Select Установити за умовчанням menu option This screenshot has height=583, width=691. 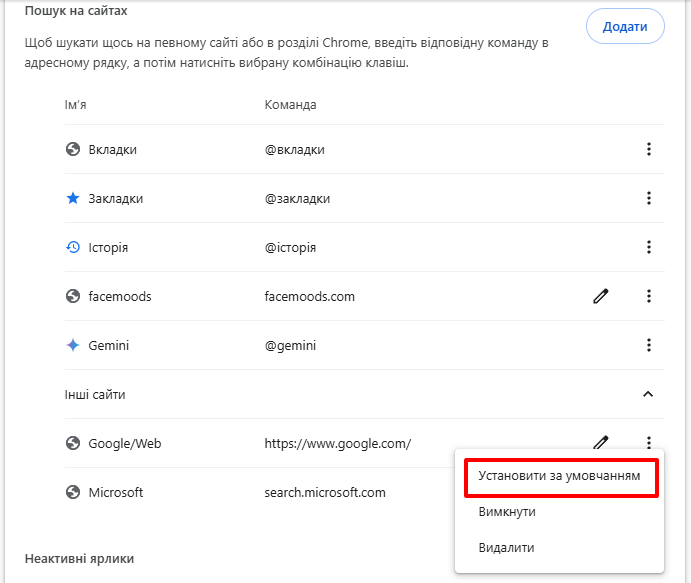tap(559, 476)
